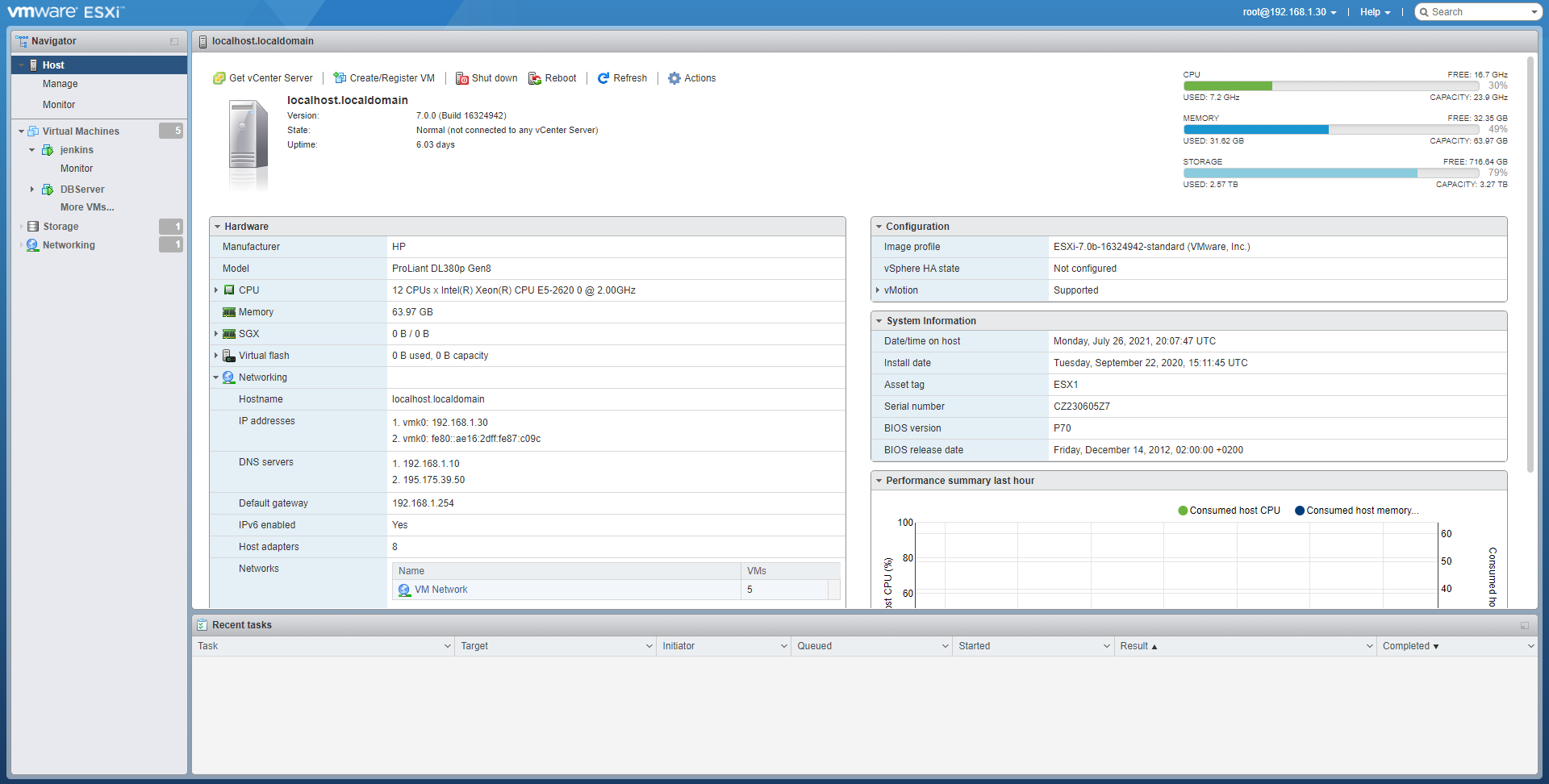Open the Help menu
The width and height of the screenshot is (1549, 784).
pos(1375,11)
